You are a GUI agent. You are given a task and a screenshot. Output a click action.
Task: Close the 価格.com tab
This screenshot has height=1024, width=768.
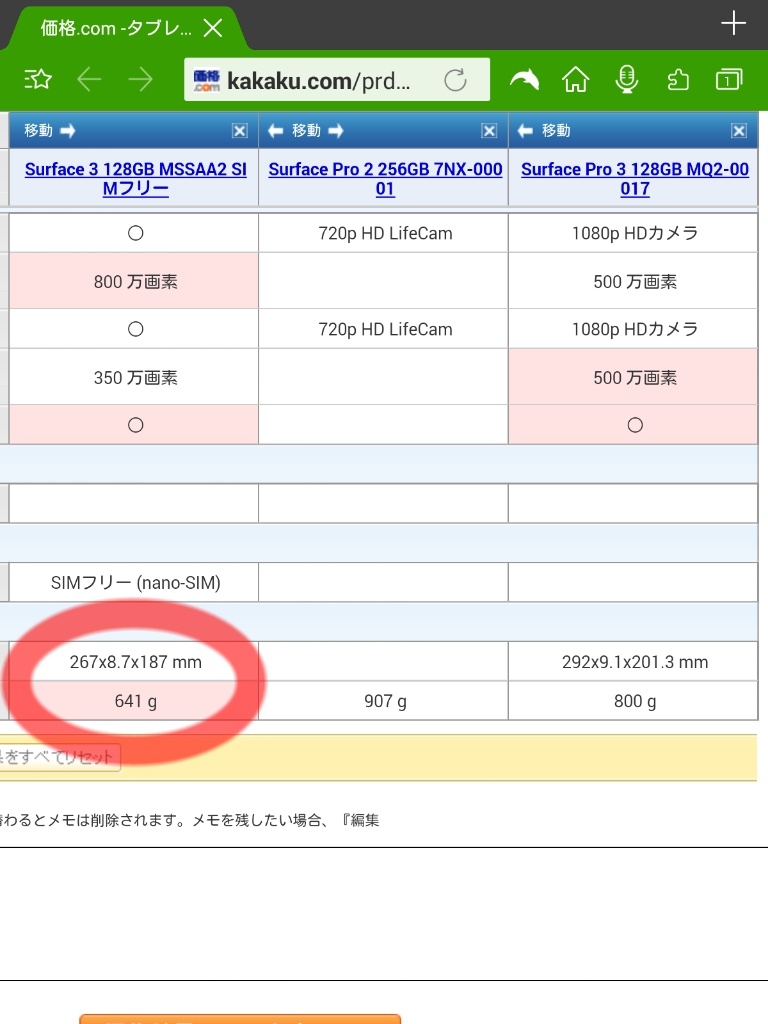coord(213,27)
